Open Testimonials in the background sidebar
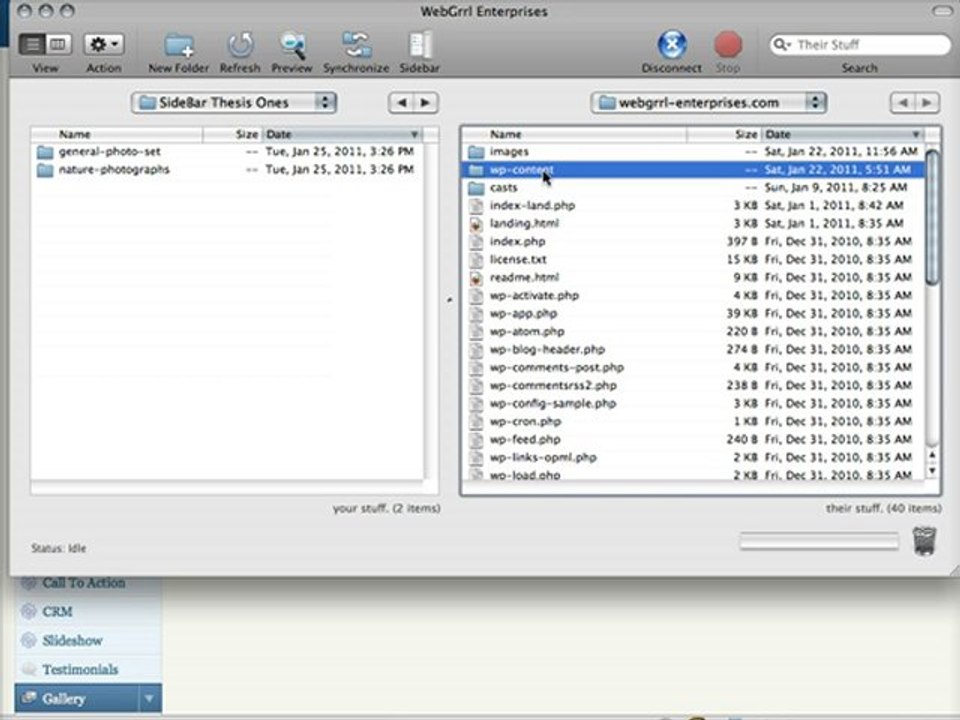Image resolution: width=960 pixels, height=720 pixels. pos(80,670)
